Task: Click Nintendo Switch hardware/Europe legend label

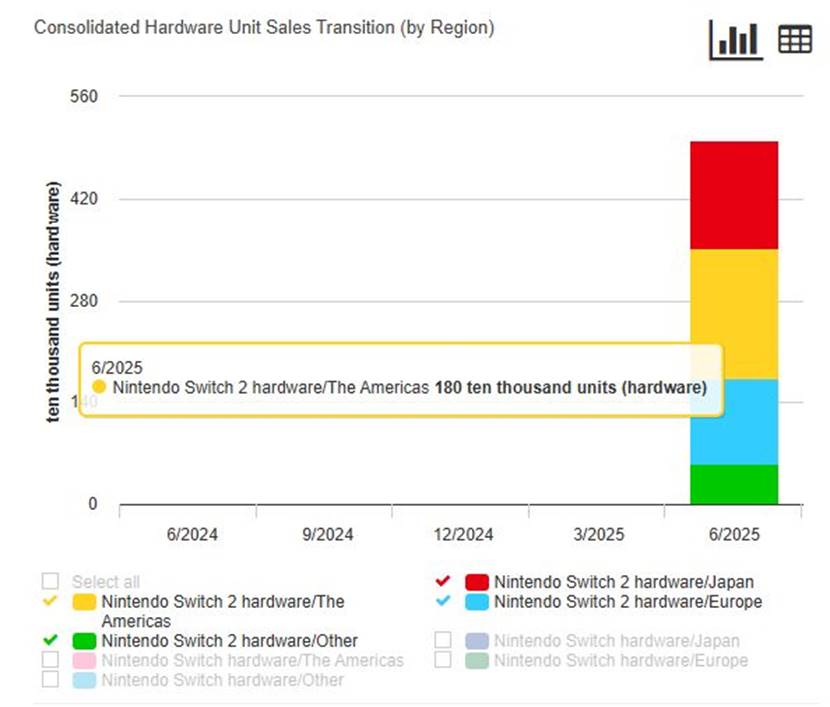Action: click(621, 660)
